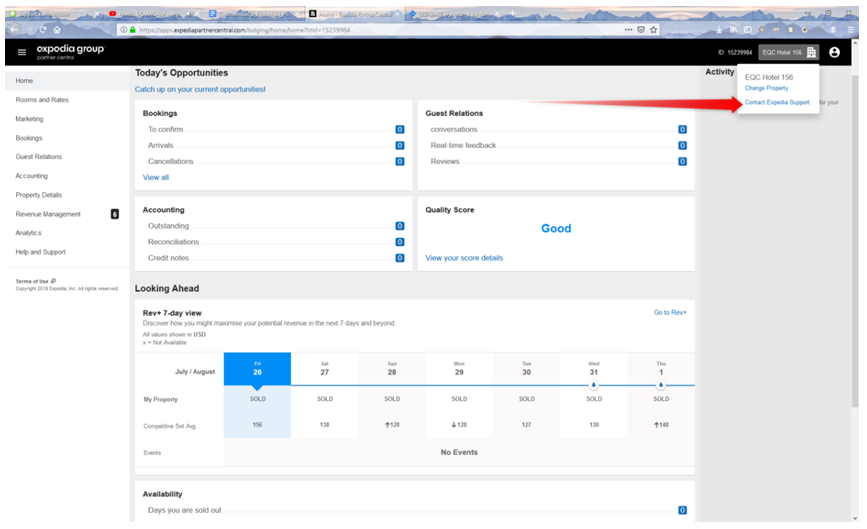Click Competitive Set Avg value 156
This screenshot has height=529, width=867.
[x=257, y=425]
